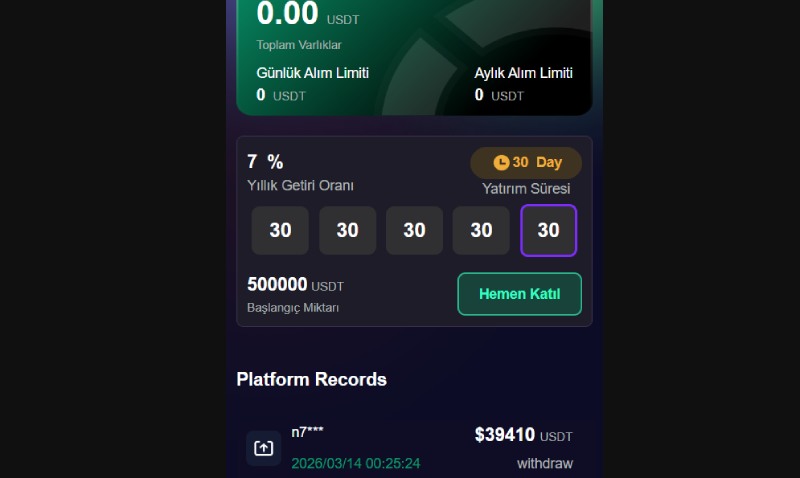The image size is (800, 478).
Task: Open the n7*** user record
Action: tap(307, 432)
